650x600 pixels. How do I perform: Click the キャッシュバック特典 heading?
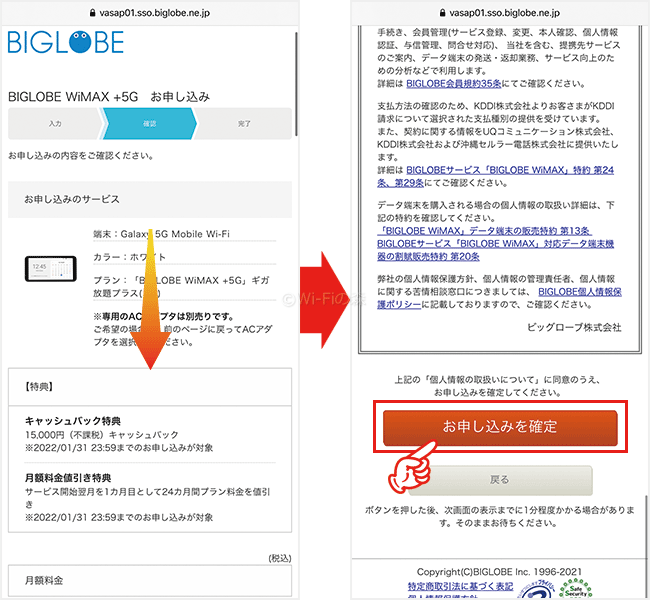pyautogui.click(x=73, y=421)
